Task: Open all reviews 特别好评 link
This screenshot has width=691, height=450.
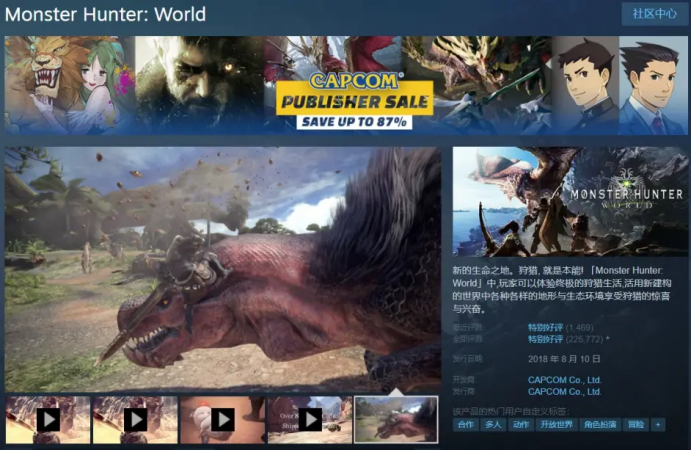Action: pos(545,339)
